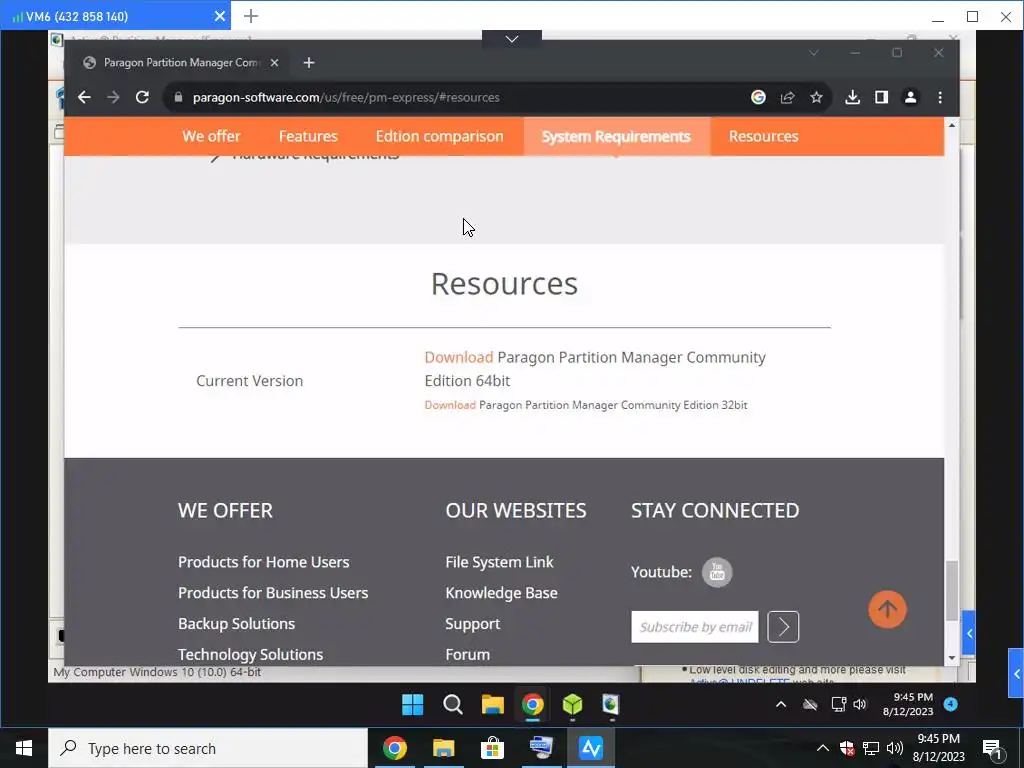Click host Windows Start button
Screen dimensions: 1024x768
point(24,748)
